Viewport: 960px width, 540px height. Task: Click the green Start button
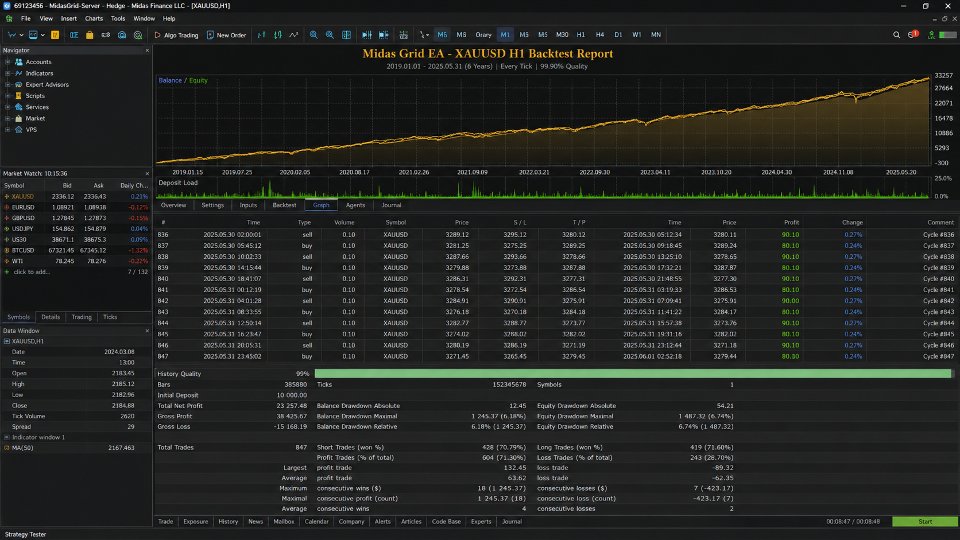click(x=925, y=522)
